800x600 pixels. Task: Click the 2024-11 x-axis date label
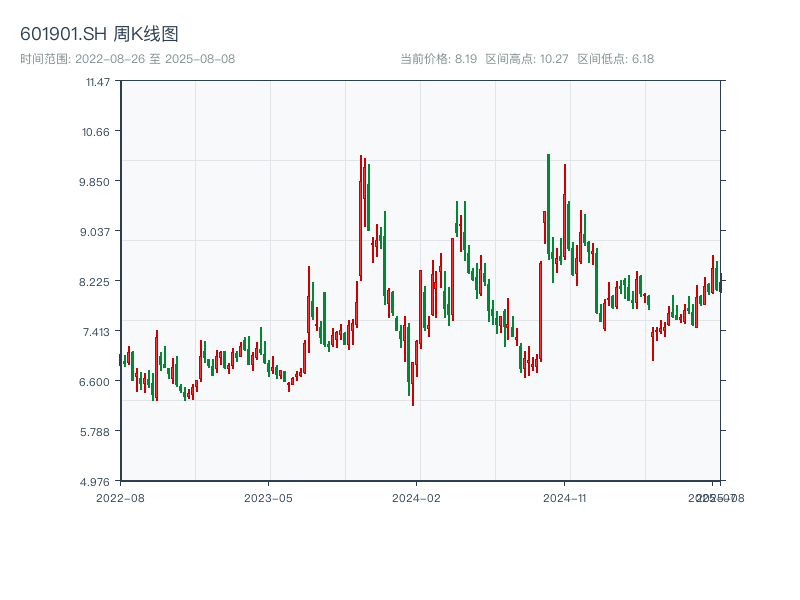(565, 497)
